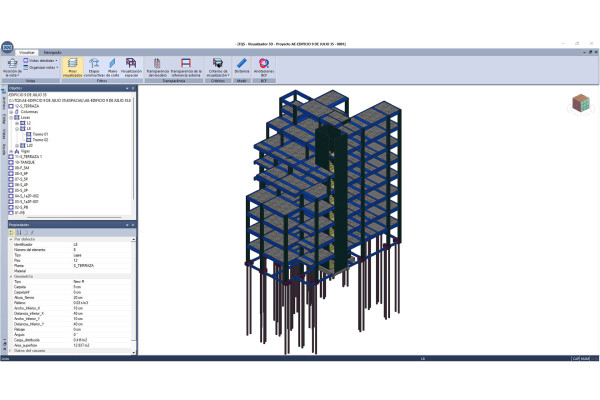Pin the Objetos panel
Viewport: 600px width, 400px height.
[127, 88]
